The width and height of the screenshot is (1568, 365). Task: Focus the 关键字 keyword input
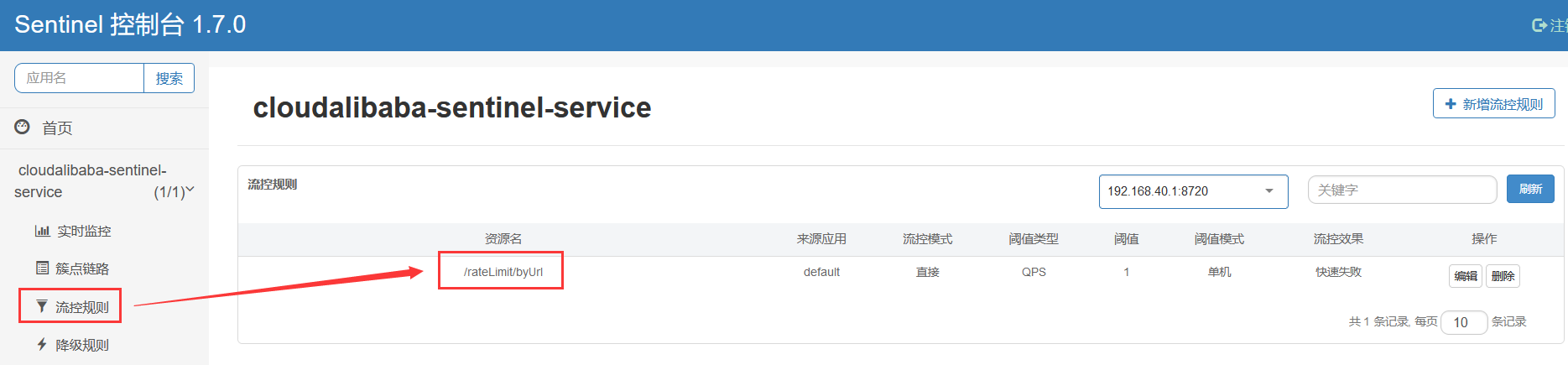[x=1402, y=190]
